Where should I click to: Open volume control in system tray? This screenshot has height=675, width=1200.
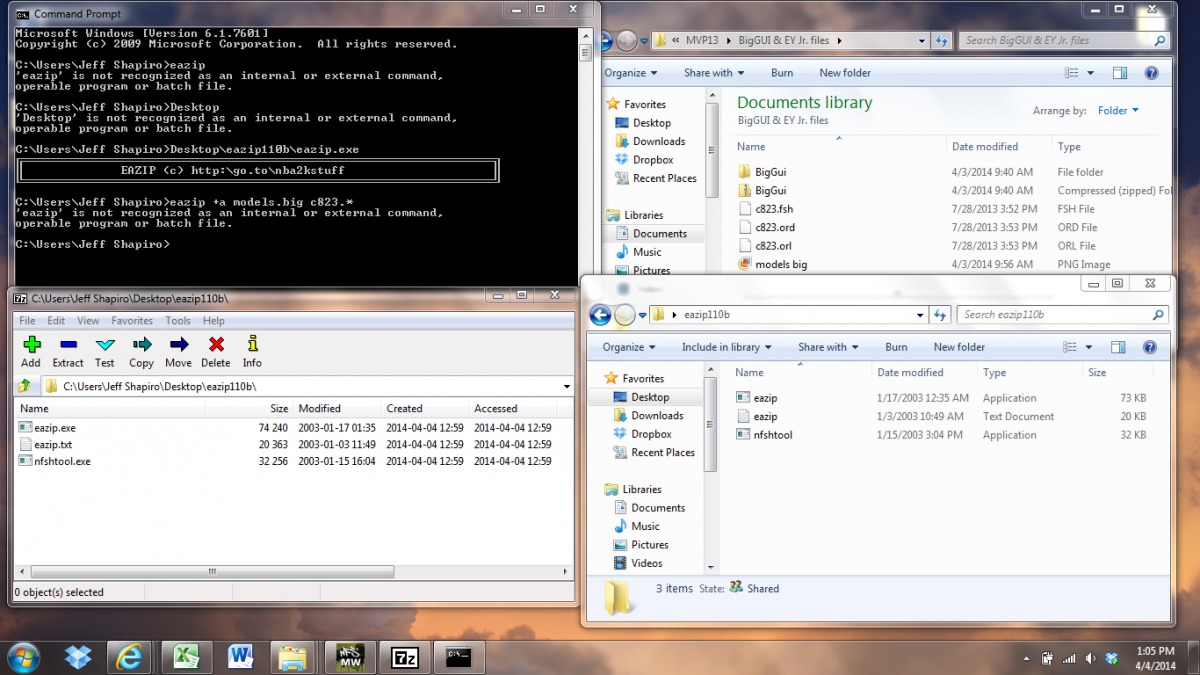click(1091, 659)
